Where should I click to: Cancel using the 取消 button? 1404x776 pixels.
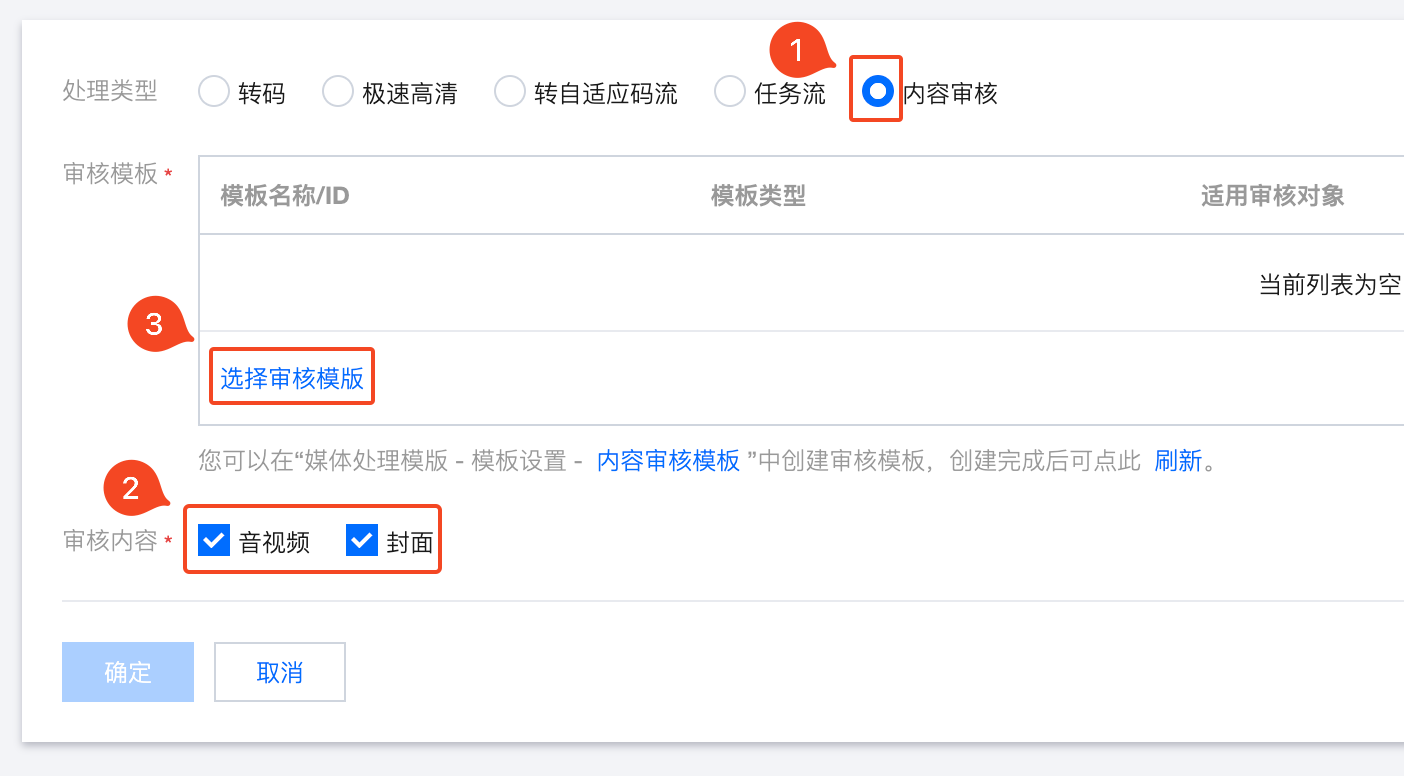click(280, 672)
